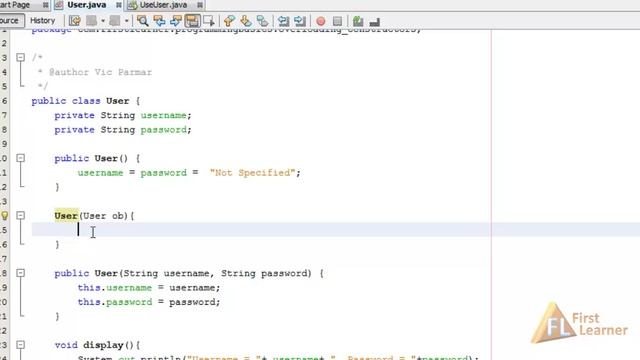The width and height of the screenshot is (640, 360).
Task: Select the User.java tab
Action: [x=87, y=5]
